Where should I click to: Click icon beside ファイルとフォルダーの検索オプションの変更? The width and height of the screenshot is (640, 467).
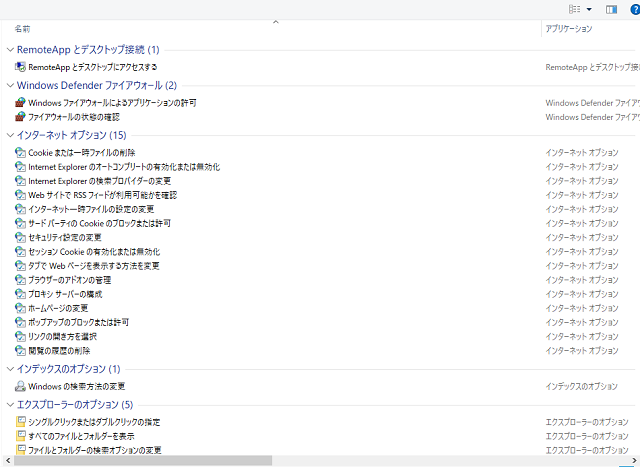pos(20,450)
